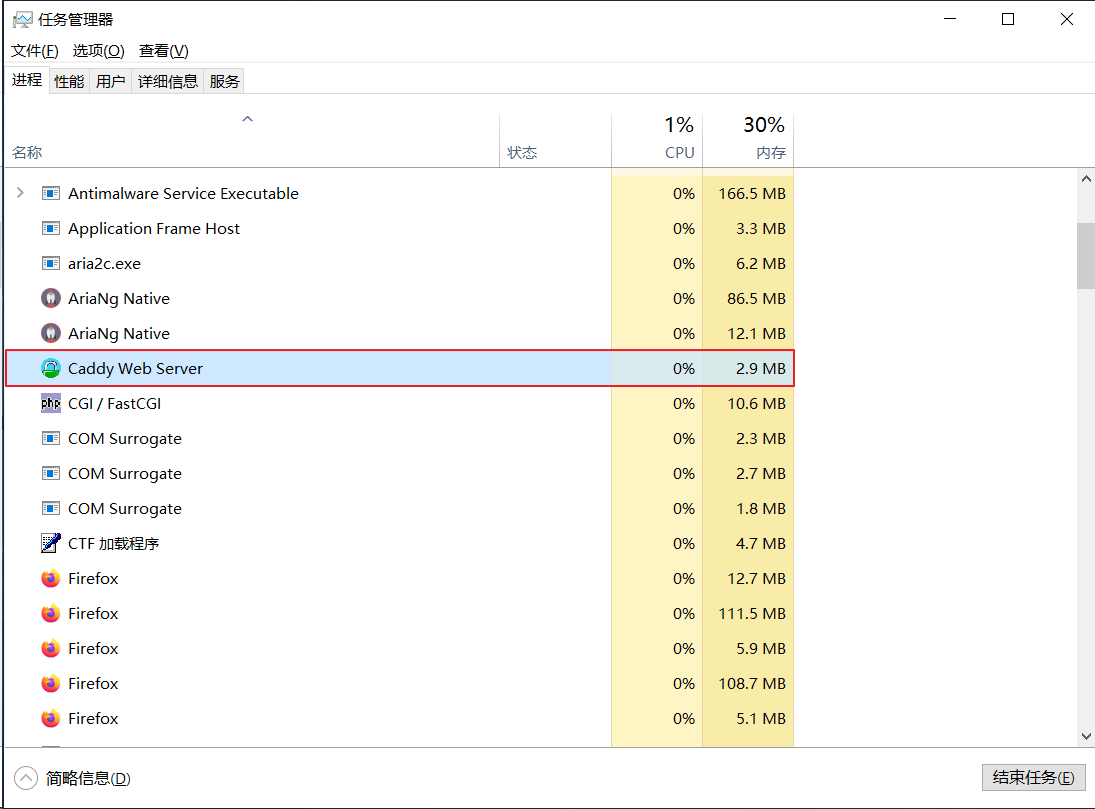This screenshot has width=1095, height=809.
Task: Select the CTF 加载程序 process name
Action: (x=114, y=543)
